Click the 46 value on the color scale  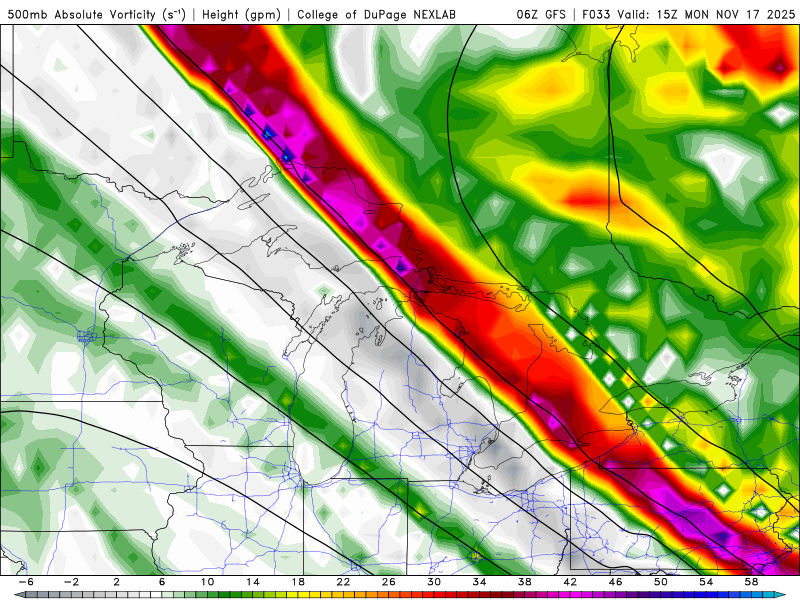[x=615, y=582]
